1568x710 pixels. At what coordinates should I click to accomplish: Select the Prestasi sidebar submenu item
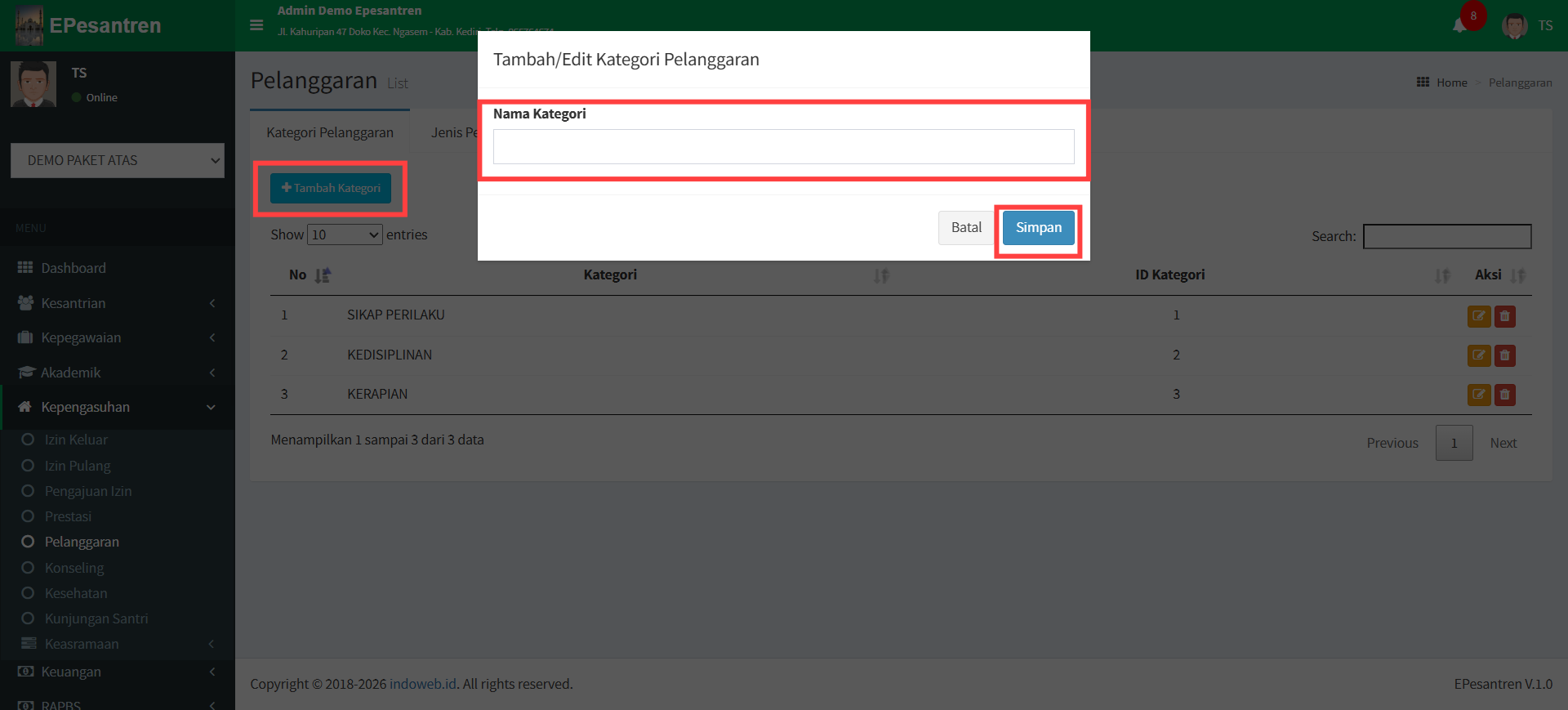(x=68, y=516)
